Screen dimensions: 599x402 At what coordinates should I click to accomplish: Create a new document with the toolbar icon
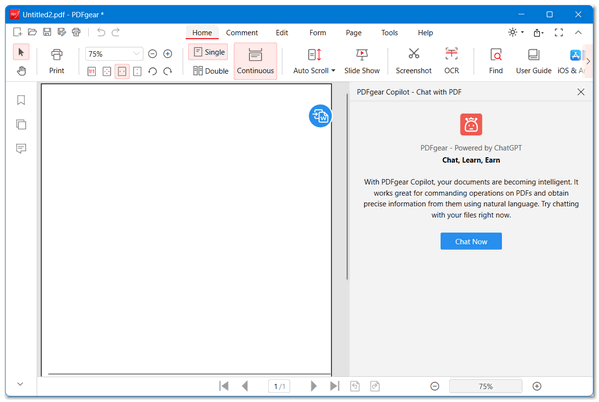click(x=18, y=32)
